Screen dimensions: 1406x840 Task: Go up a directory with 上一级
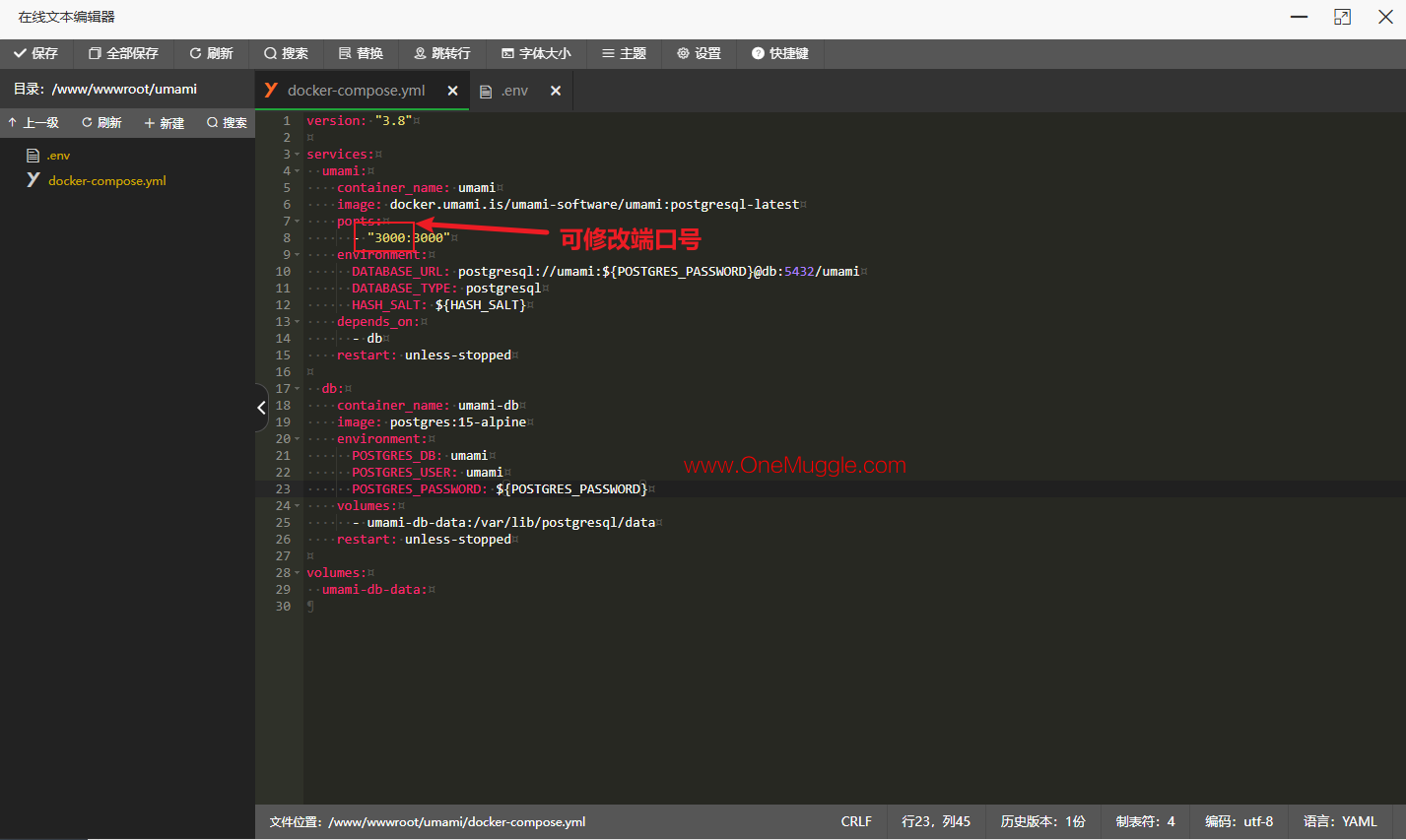pos(33,123)
